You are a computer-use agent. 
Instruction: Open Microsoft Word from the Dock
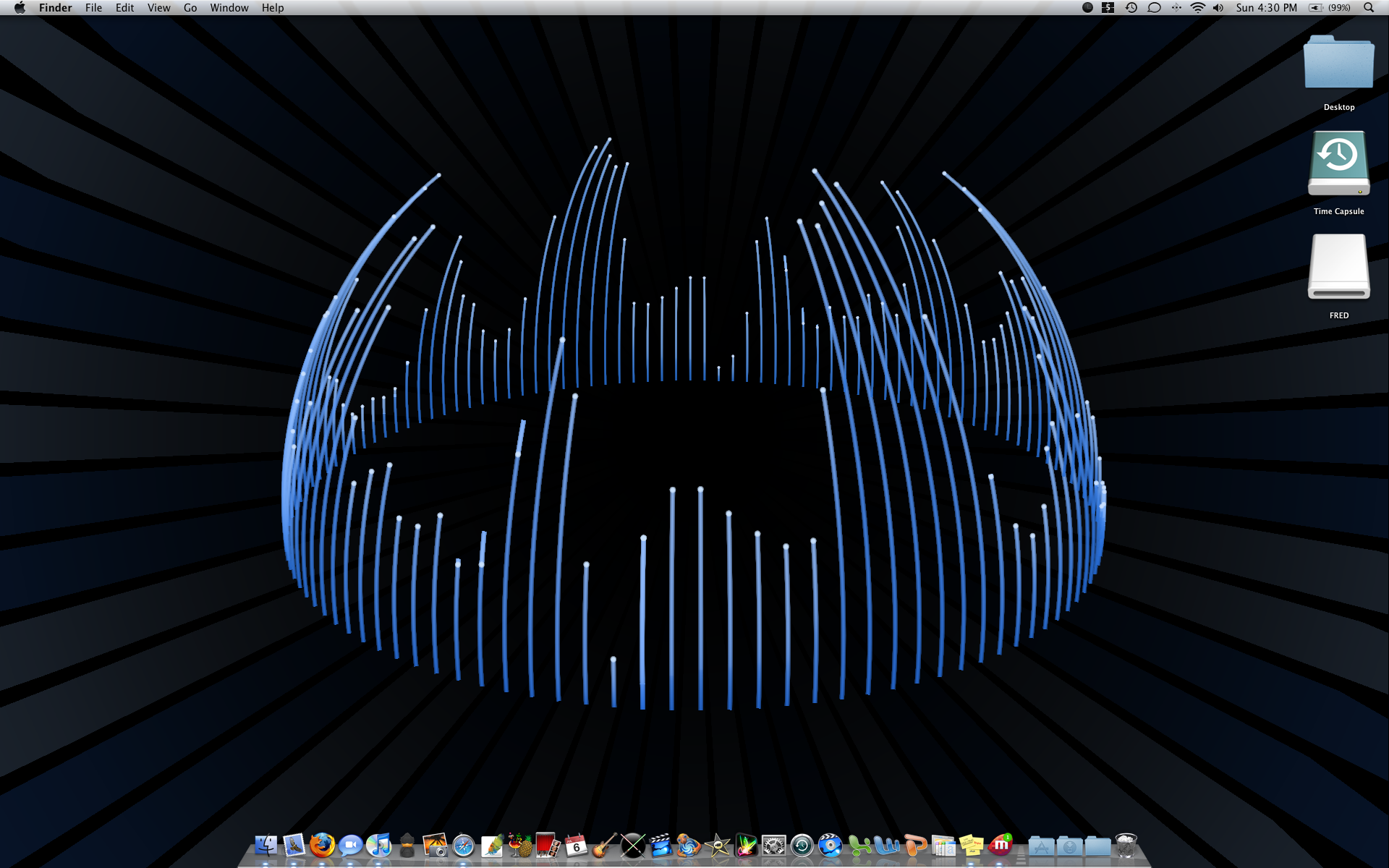(x=887, y=845)
